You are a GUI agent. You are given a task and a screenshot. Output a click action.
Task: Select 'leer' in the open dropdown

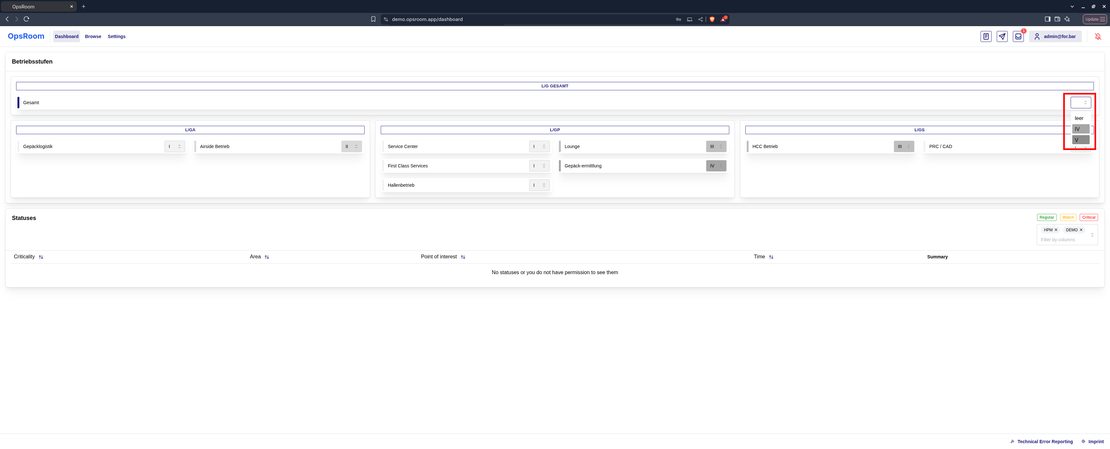[x=1079, y=118]
